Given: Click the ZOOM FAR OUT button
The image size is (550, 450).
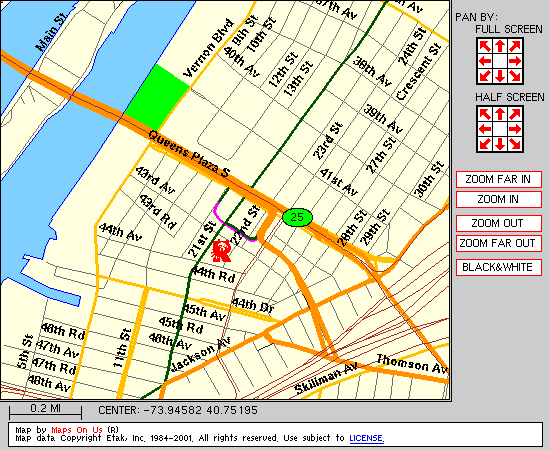Looking at the screenshot, I should pyautogui.click(x=498, y=243).
